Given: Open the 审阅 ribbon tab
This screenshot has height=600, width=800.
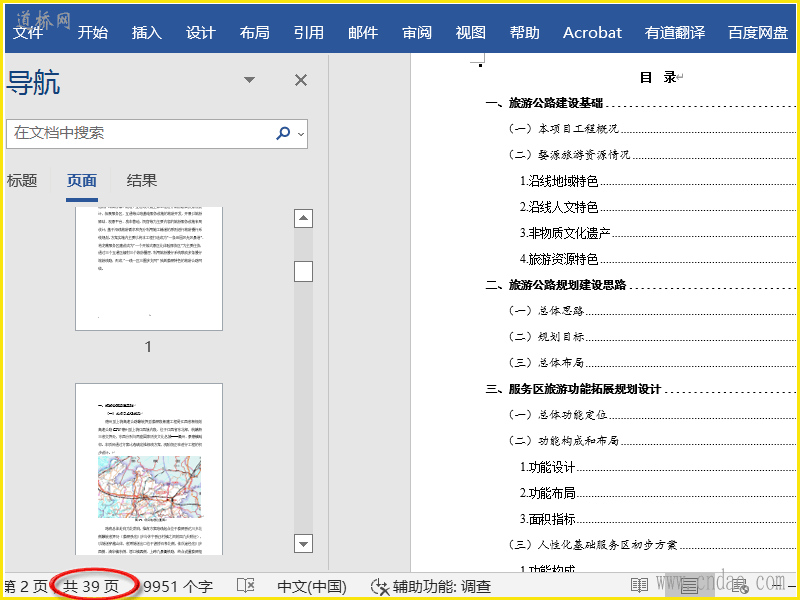Looking at the screenshot, I should pos(417,33).
